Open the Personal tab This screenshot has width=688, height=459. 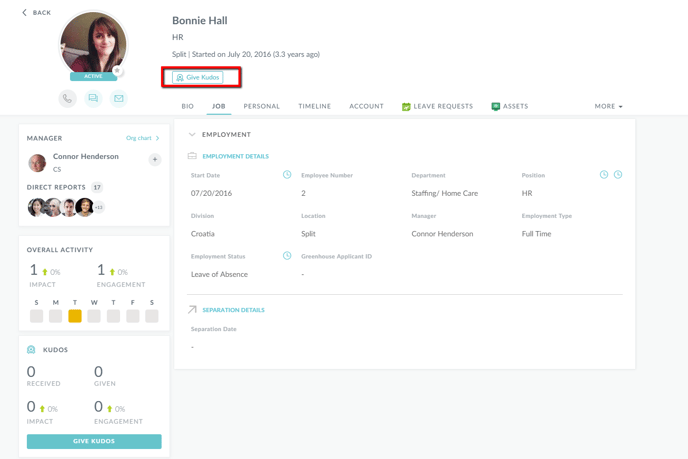[262, 106]
